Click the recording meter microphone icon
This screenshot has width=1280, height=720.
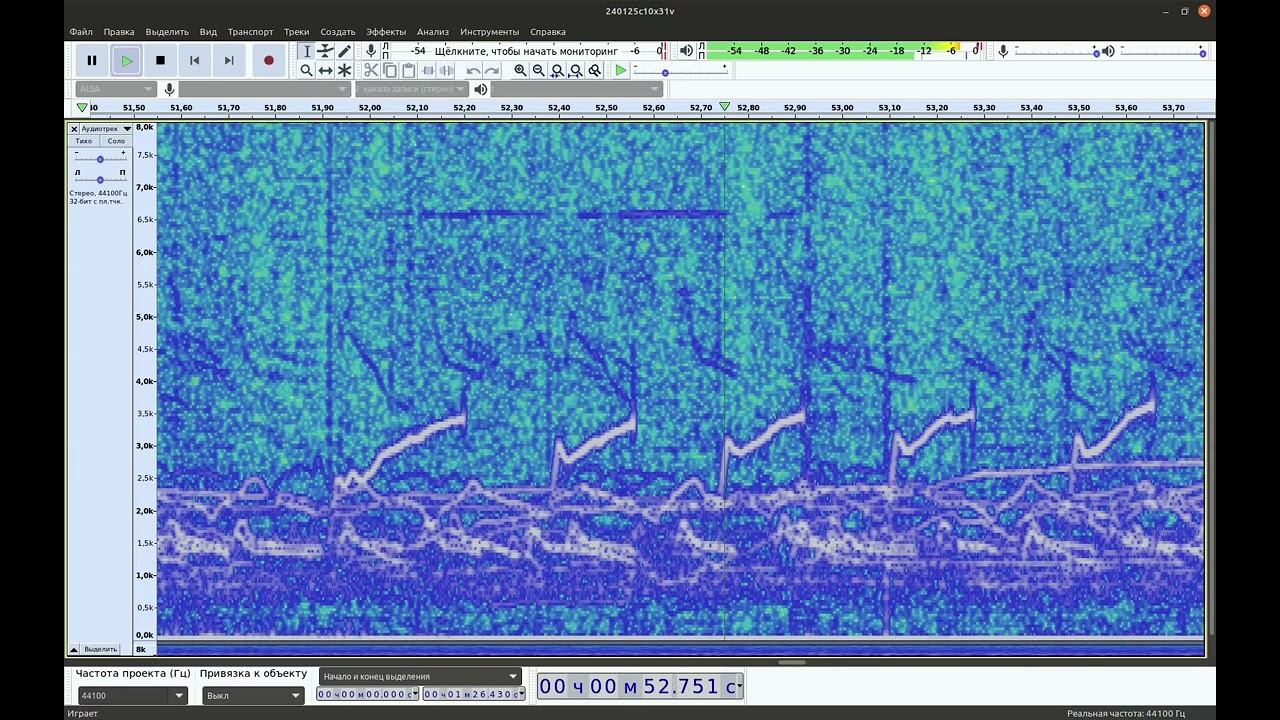click(x=371, y=50)
